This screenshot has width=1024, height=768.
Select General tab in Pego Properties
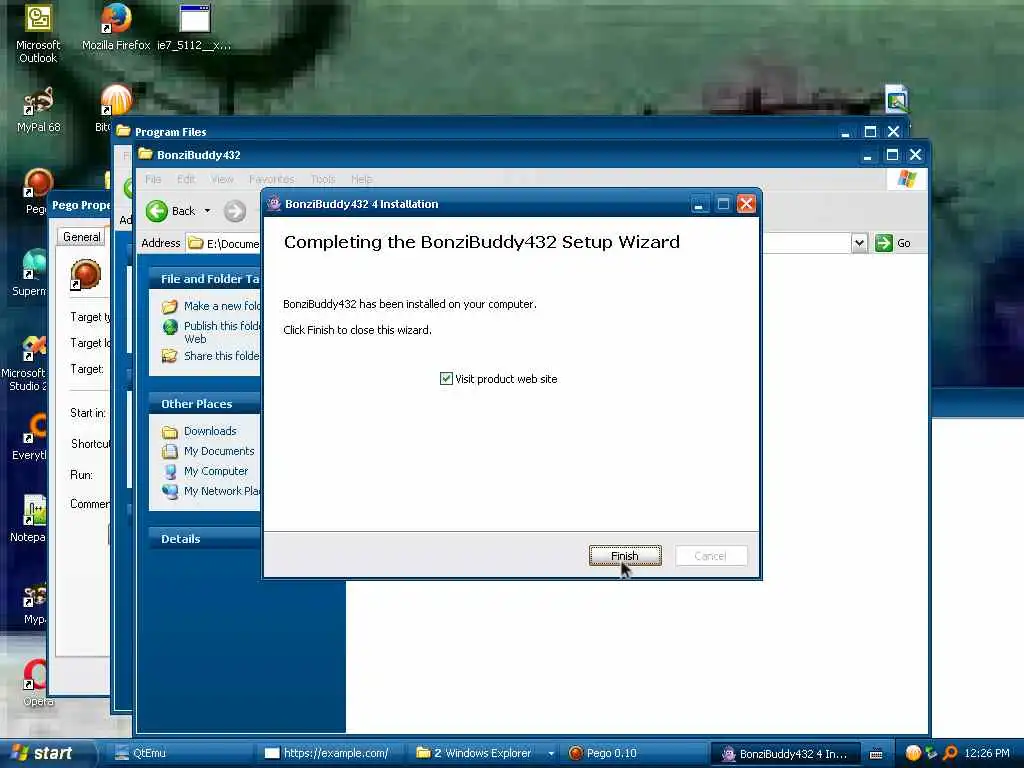coord(82,237)
